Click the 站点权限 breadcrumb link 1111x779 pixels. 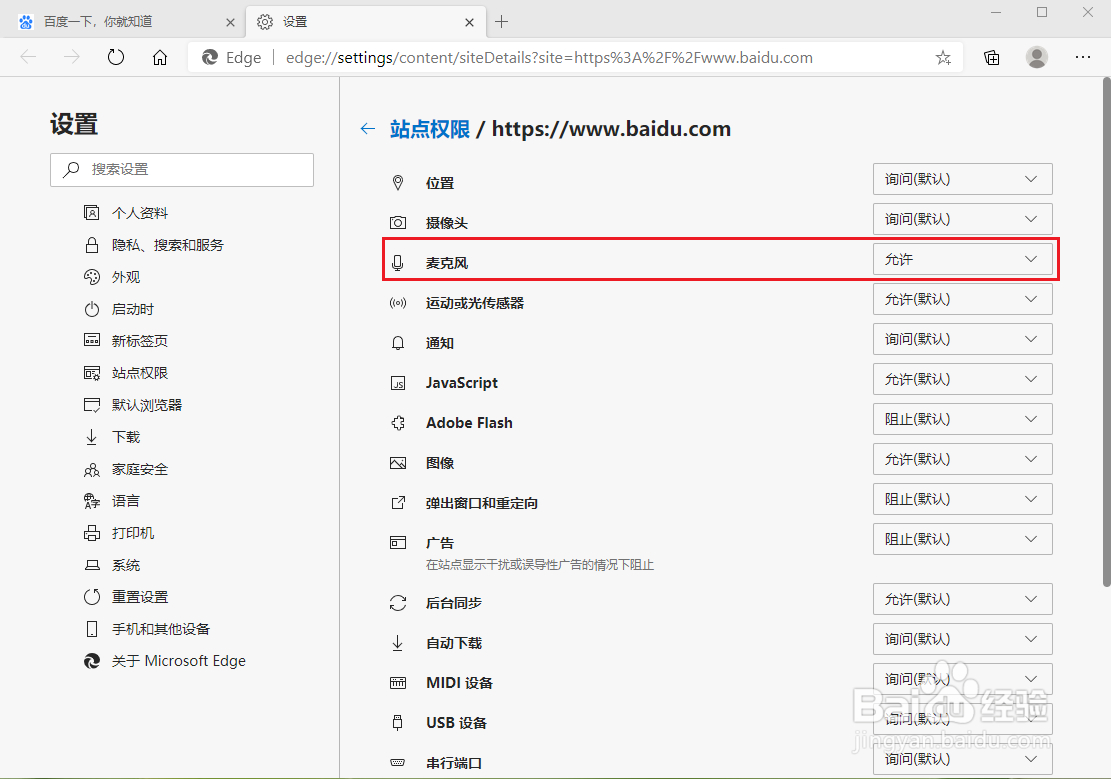[x=429, y=129]
